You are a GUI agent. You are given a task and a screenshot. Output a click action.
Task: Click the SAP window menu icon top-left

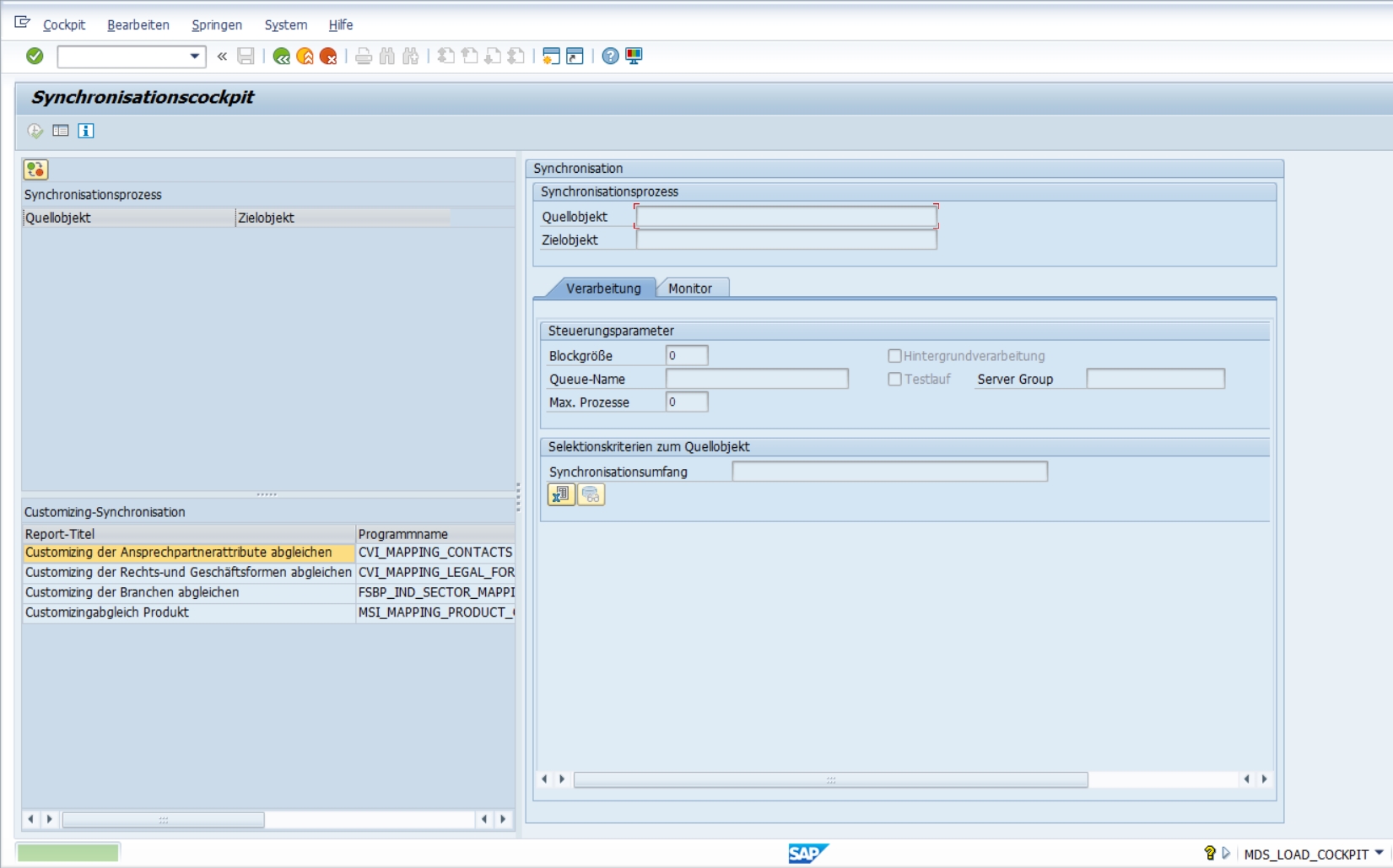(22, 23)
